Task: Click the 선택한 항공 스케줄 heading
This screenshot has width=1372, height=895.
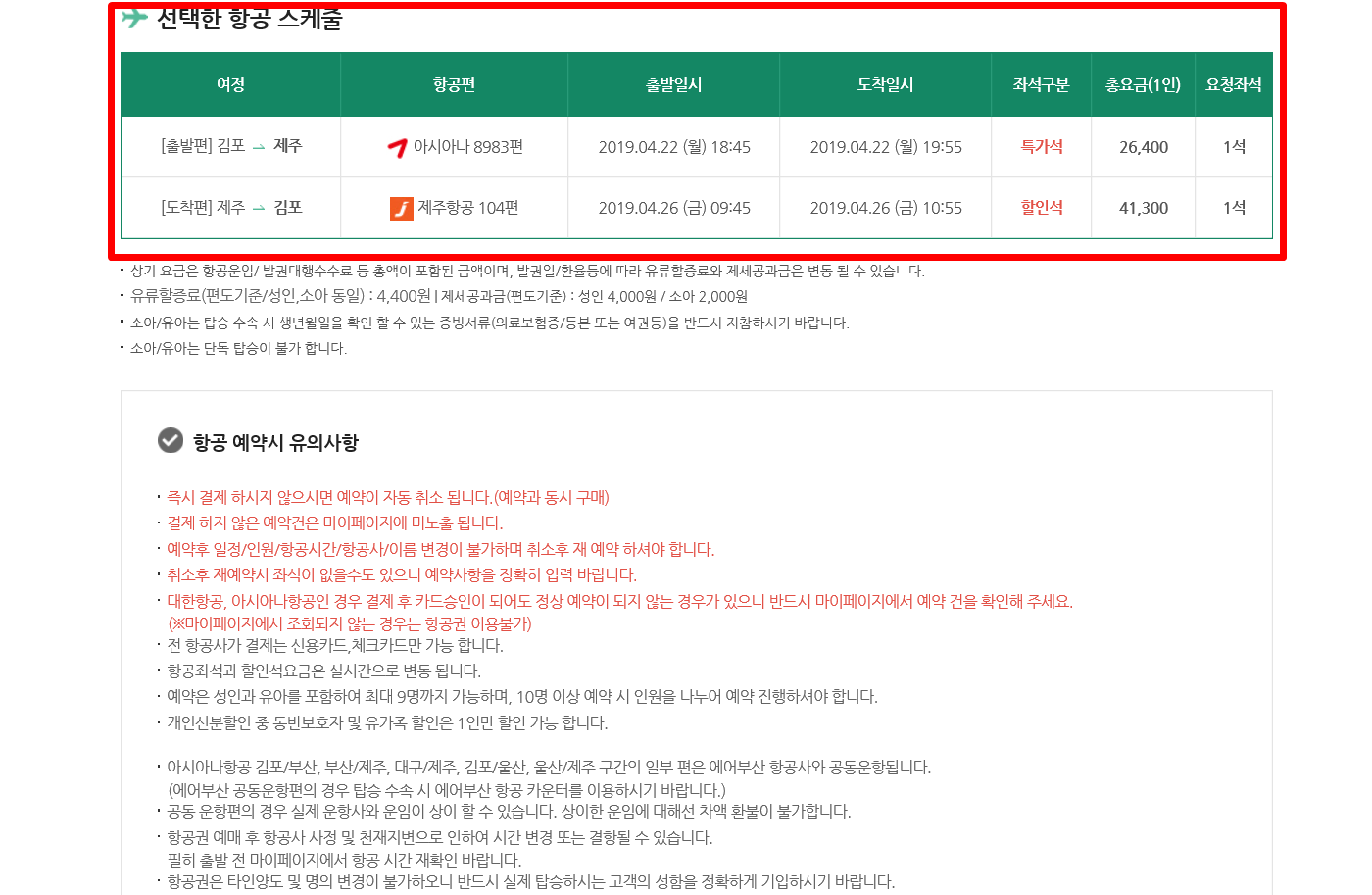Action: (250, 18)
